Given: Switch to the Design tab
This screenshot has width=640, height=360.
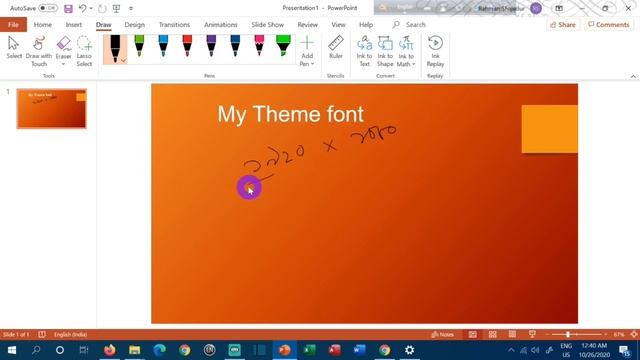Looking at the screenshot, I should pyautogui.click(x=135, y=25).
